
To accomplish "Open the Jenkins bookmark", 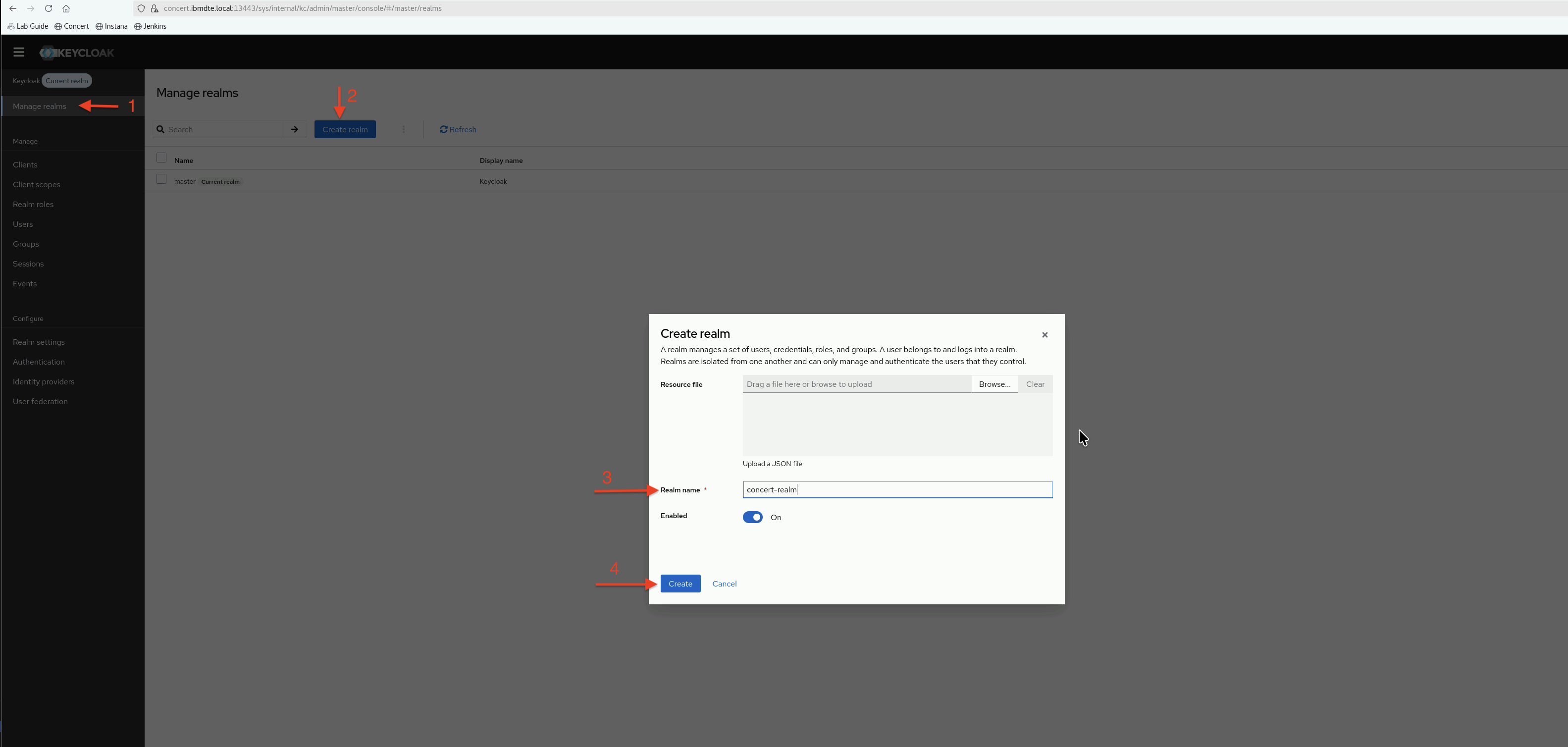I will point(151,26).
